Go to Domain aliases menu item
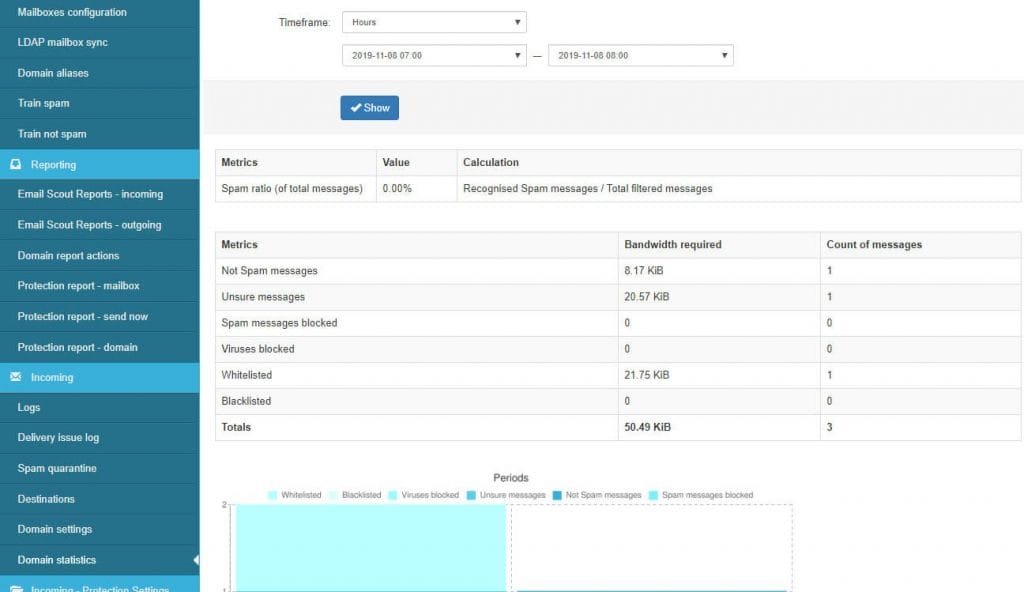The height and width of the screenshot is (592, 1024). point(53,73)
